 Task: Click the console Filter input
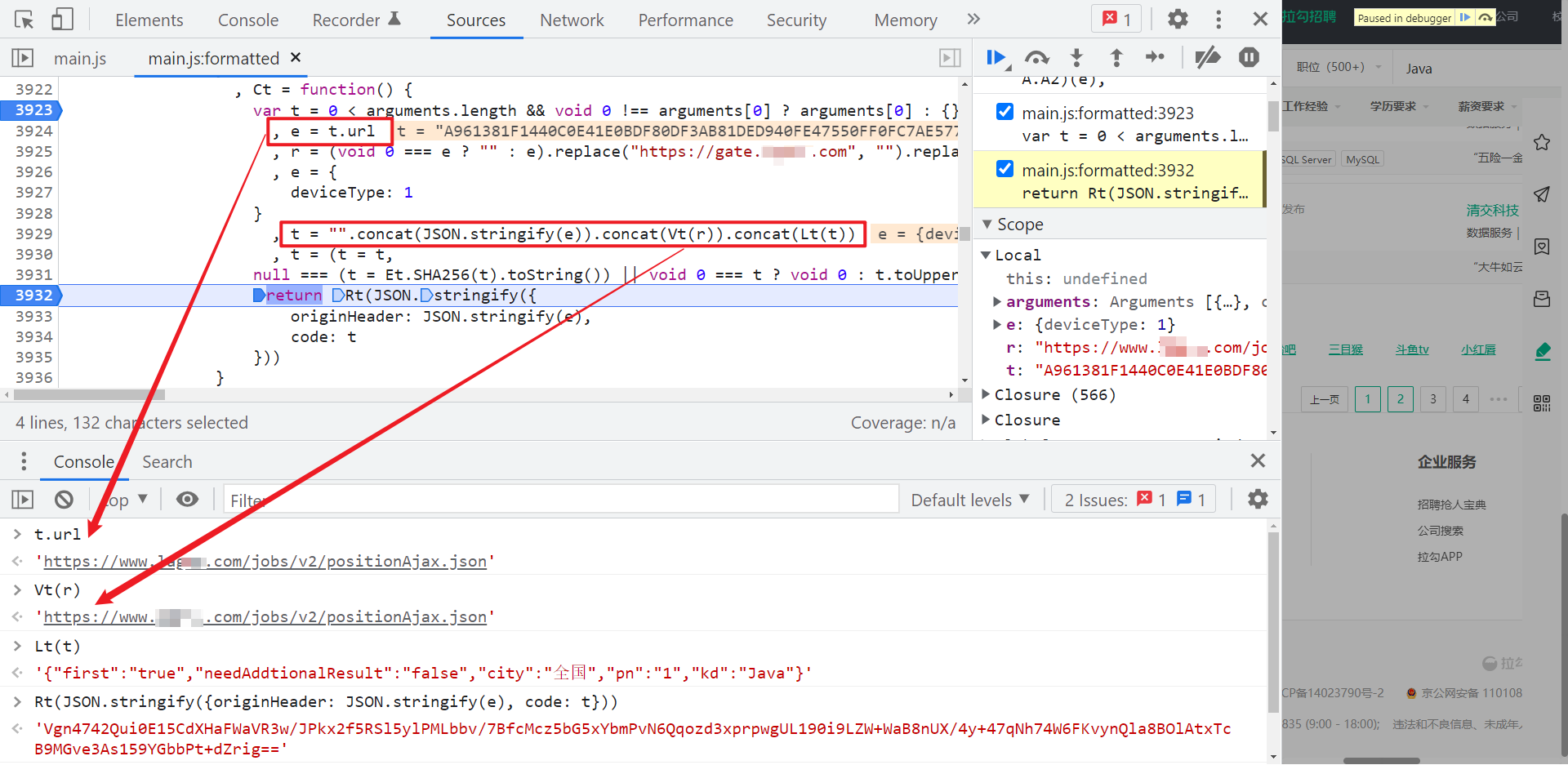(x=561, y=500)
